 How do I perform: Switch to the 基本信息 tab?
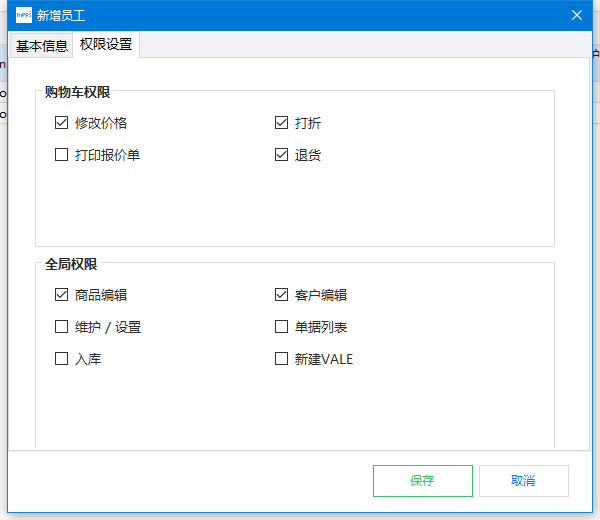(41, 46)
